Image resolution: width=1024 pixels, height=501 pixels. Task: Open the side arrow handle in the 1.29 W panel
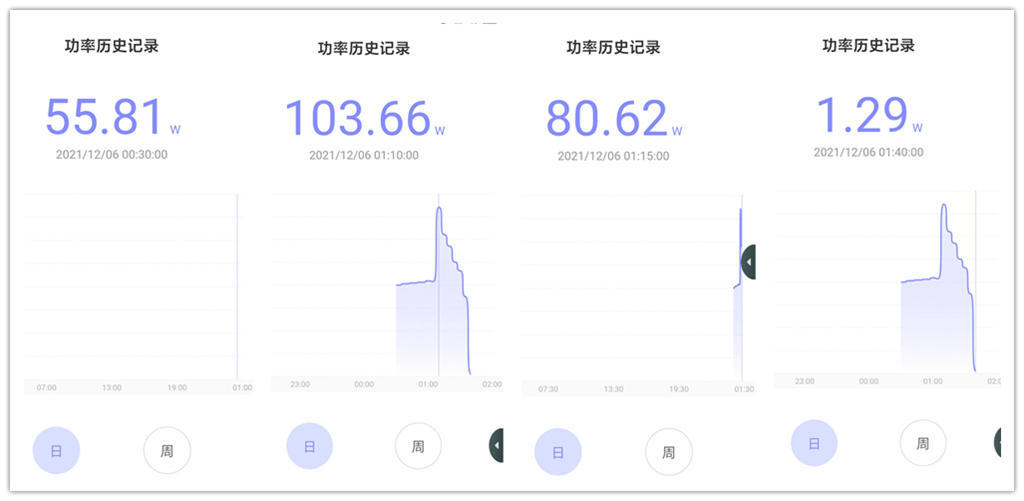pos(998,442)
